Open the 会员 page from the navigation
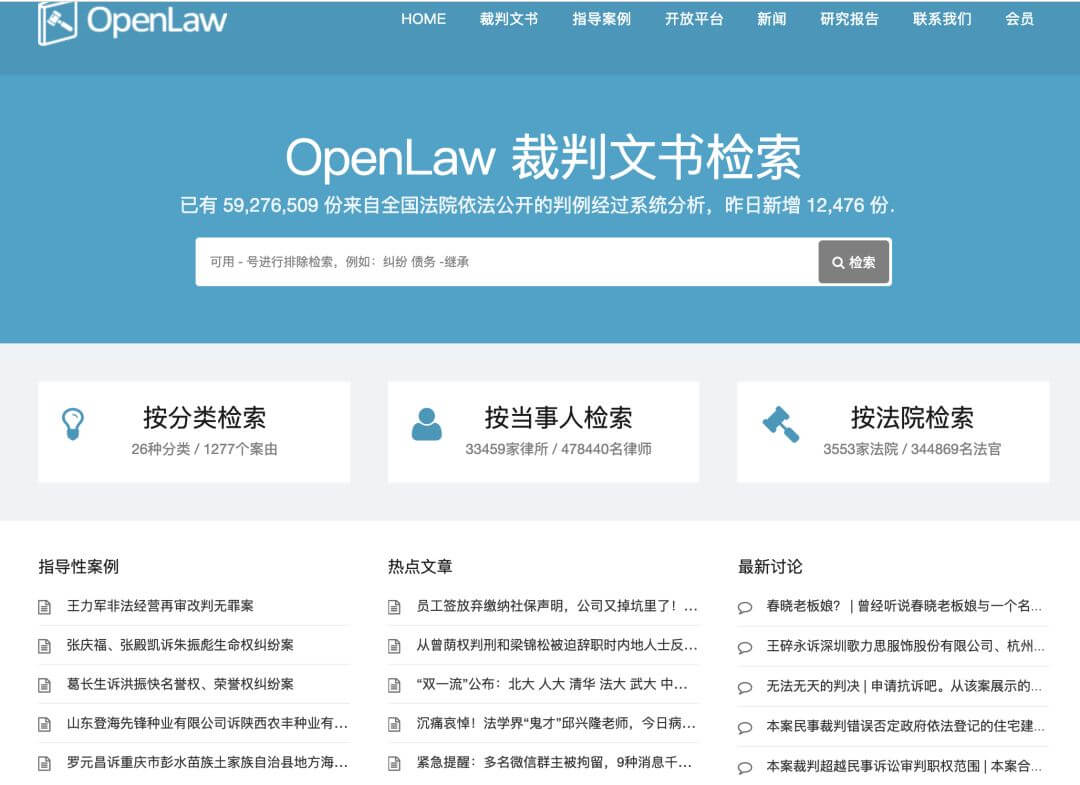This screenshot has width=1080, height=785. click(x=1019, y=18)
